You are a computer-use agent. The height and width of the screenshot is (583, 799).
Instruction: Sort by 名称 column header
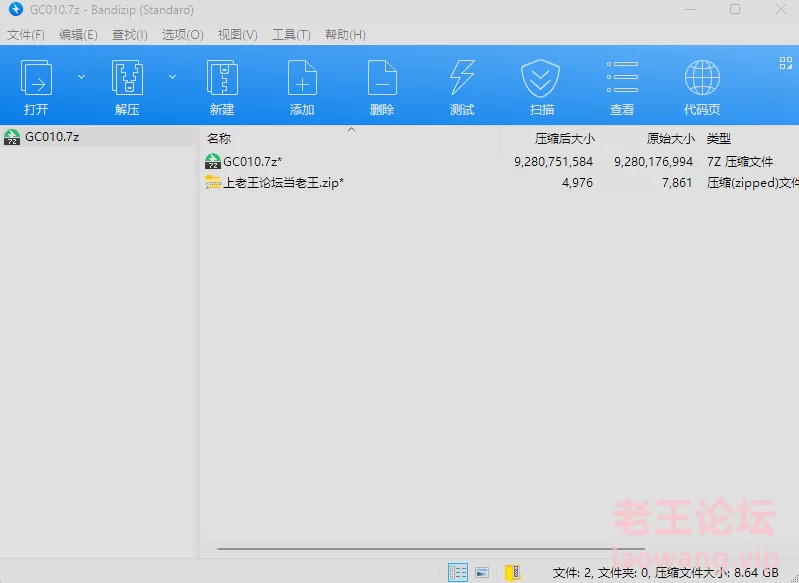[219, 138]
